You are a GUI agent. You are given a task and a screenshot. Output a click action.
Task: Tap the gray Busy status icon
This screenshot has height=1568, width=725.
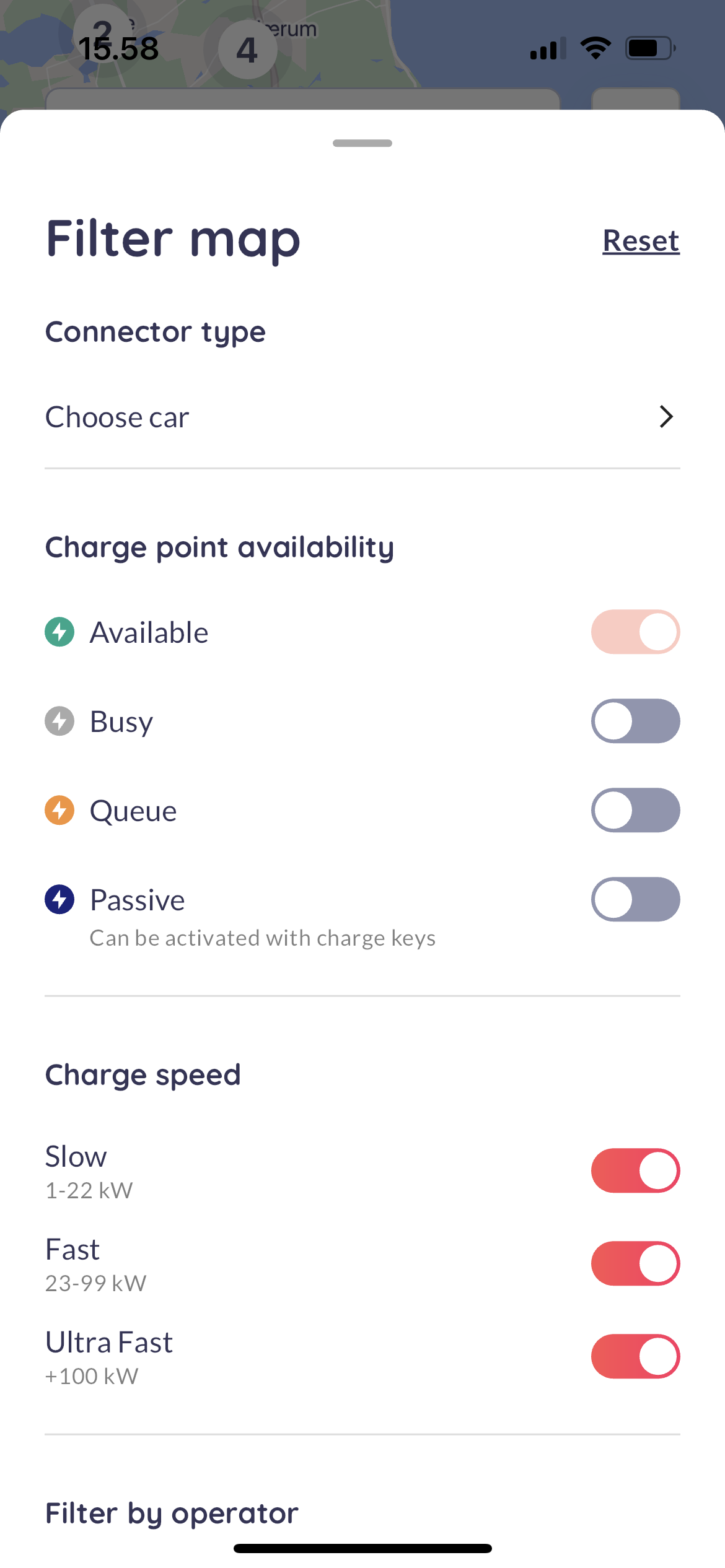point(59,721)
